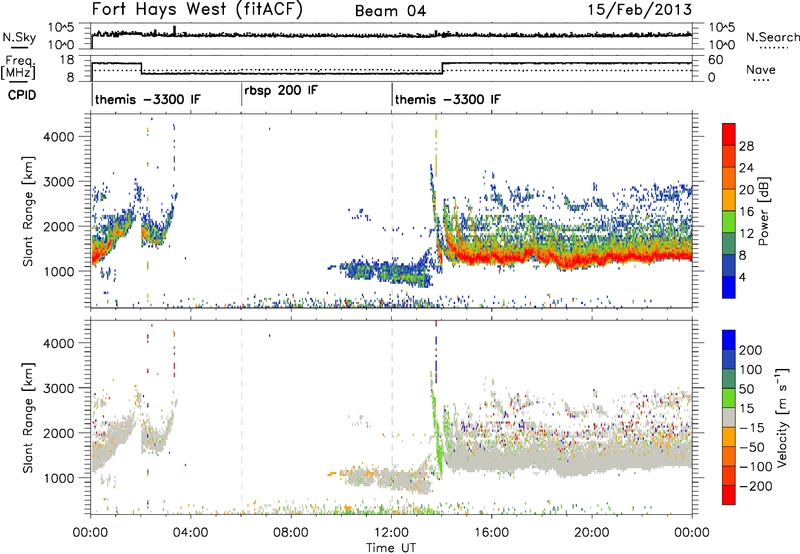Click the '18' frequency axis tick
Viewport: 800px width, 554px height.
(68, 60)
